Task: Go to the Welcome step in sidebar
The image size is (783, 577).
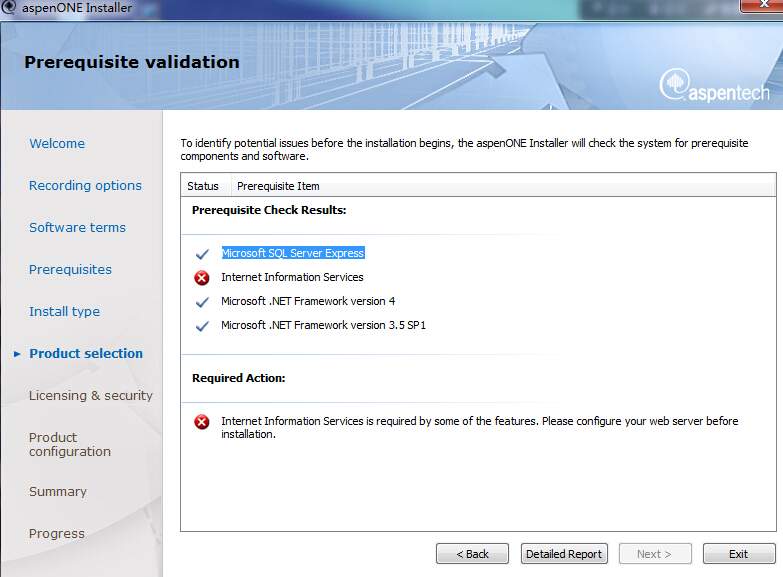Action: coord(57,144)
